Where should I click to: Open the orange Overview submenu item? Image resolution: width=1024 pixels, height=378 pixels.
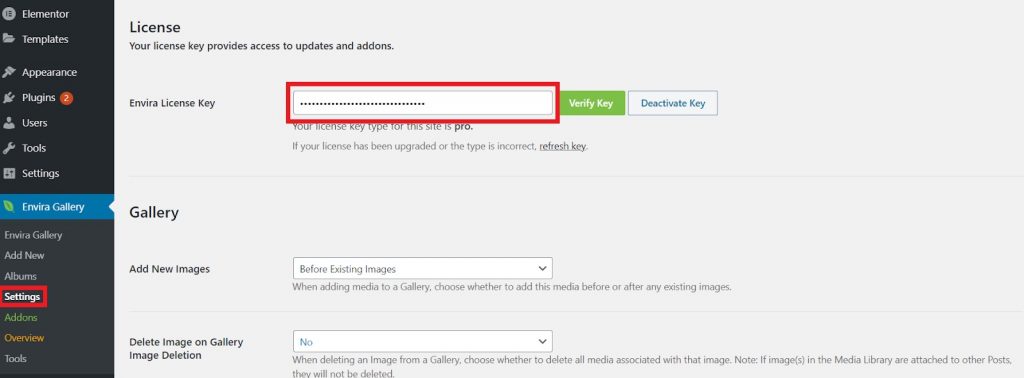click(x=24, y=338)
